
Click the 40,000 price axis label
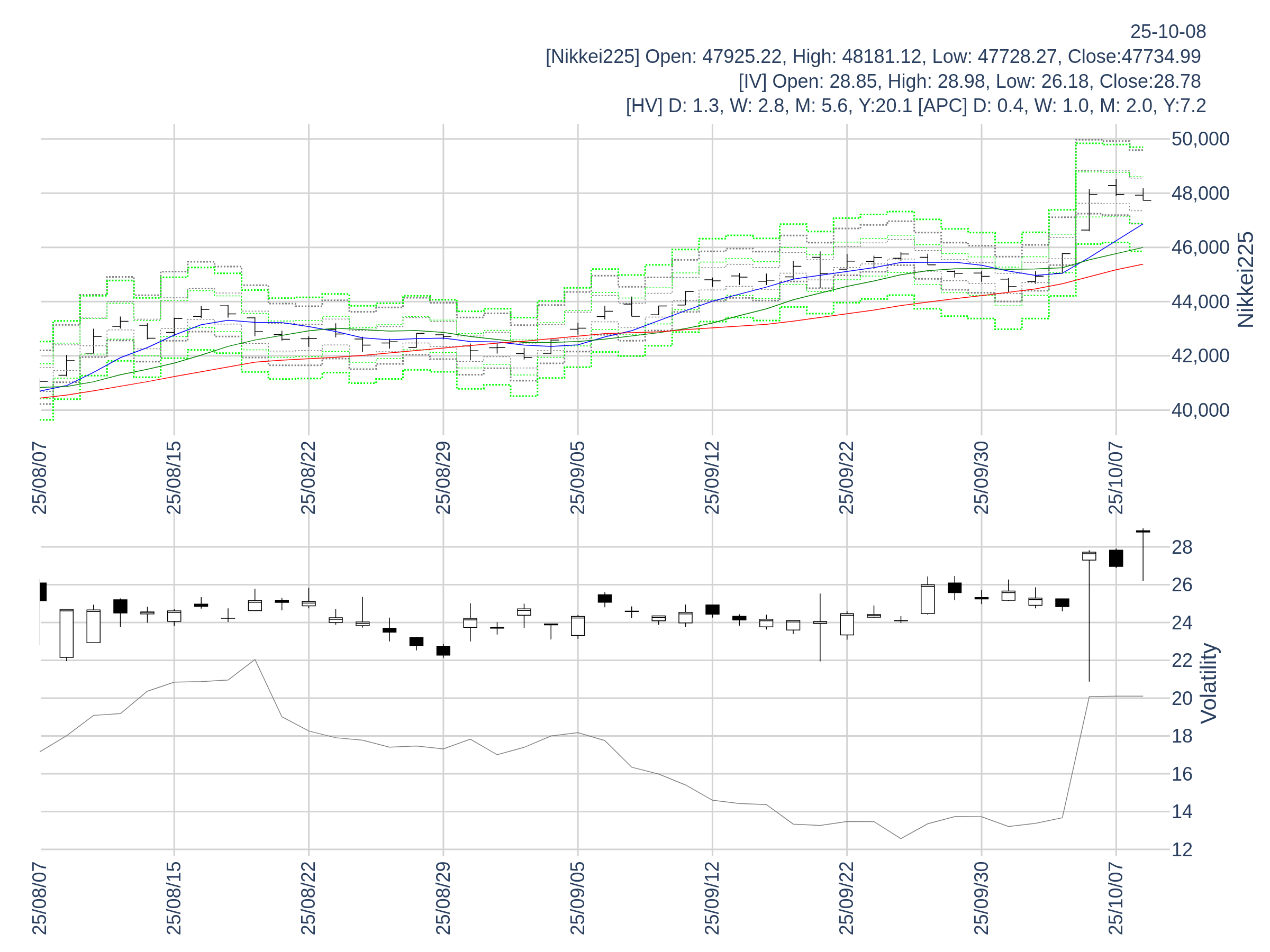click(x=1200, y=410)
